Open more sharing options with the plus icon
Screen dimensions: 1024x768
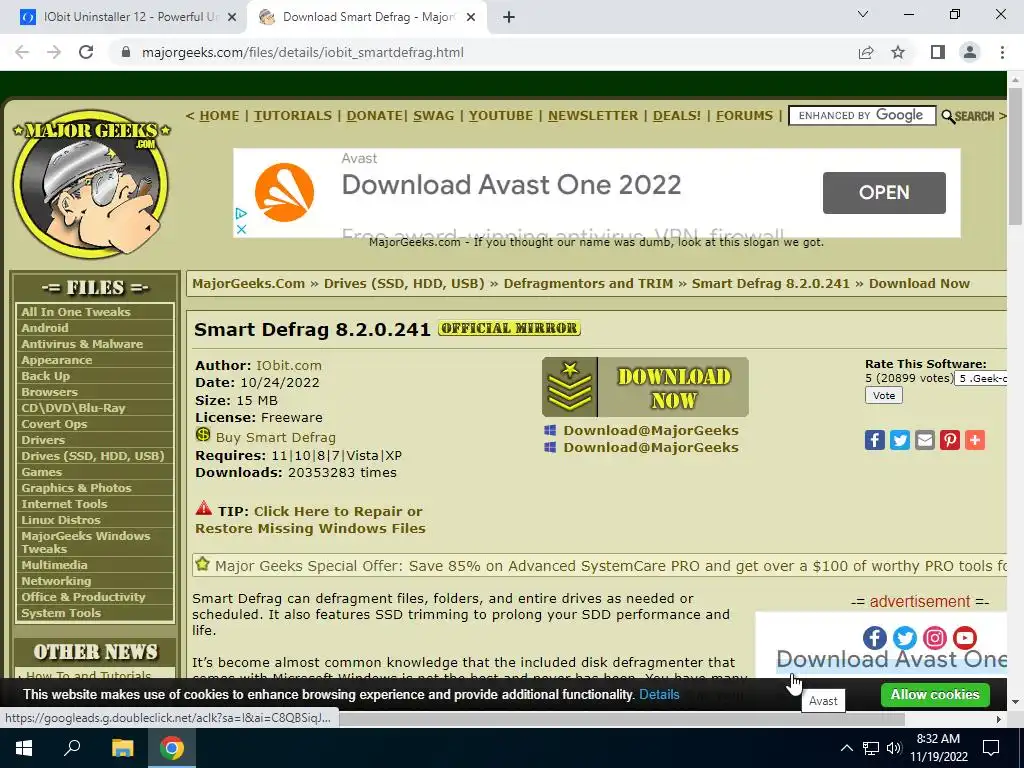[x=974, y=440]
